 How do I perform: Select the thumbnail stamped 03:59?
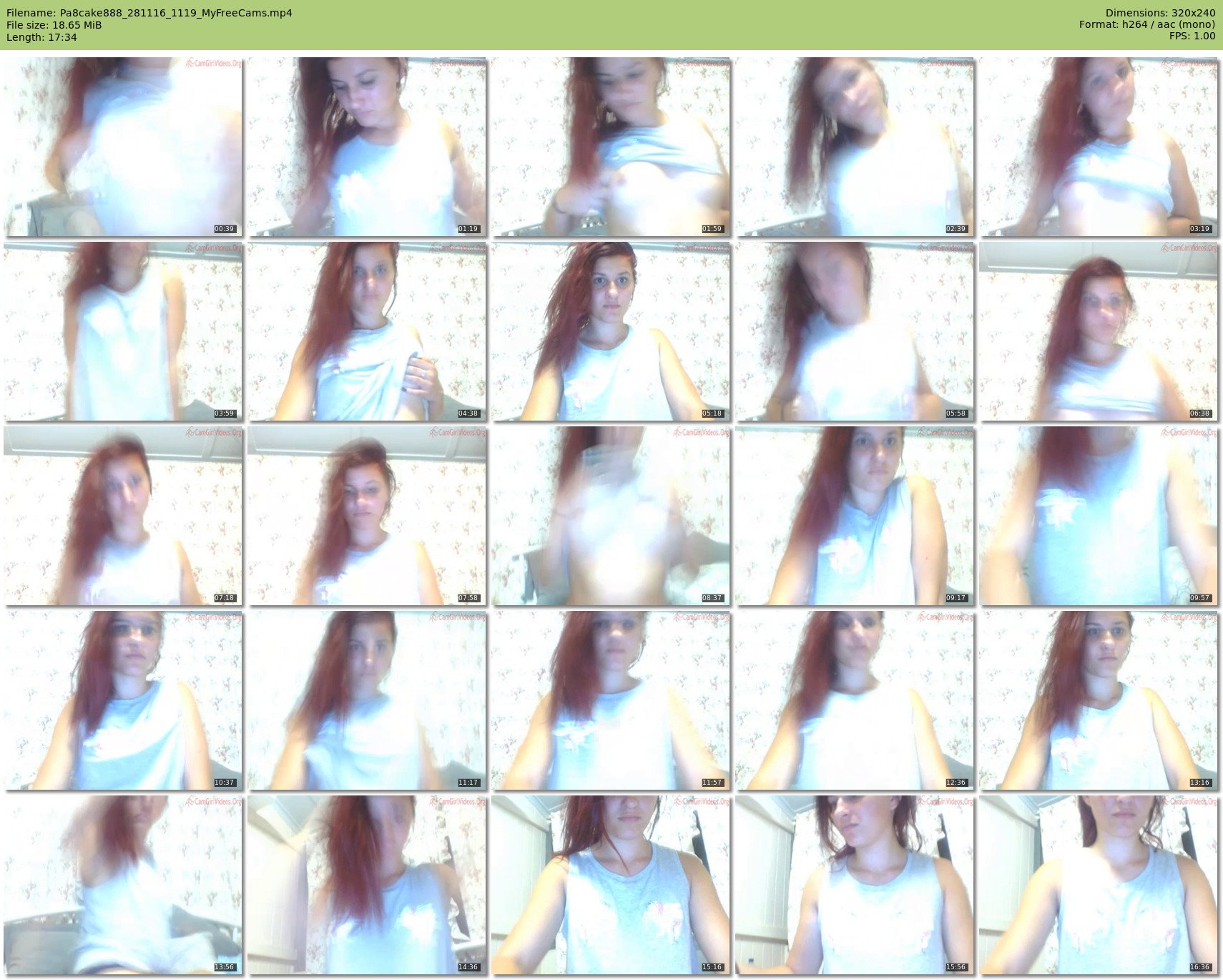(x=123, y=331)
